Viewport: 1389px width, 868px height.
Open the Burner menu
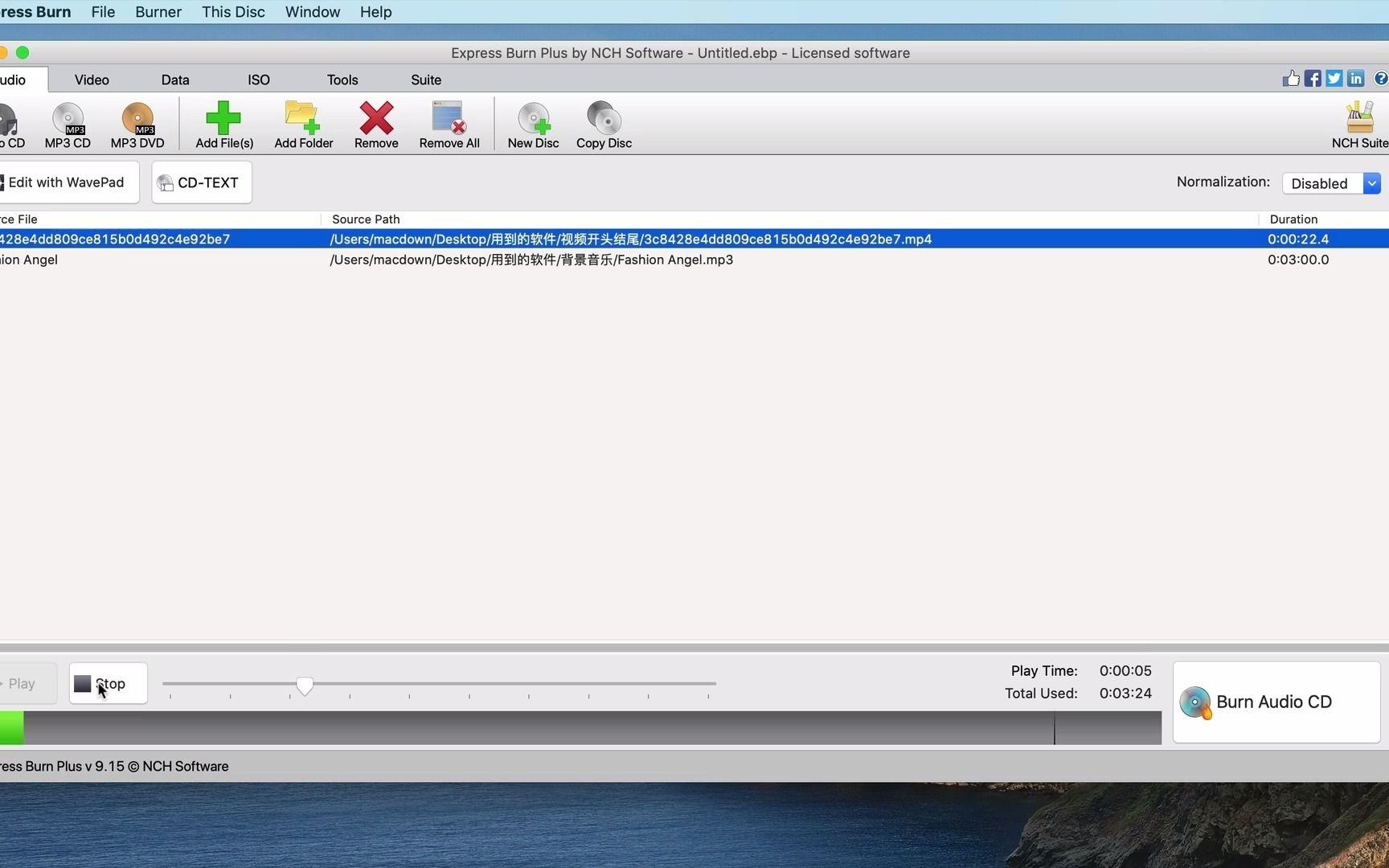158,12
